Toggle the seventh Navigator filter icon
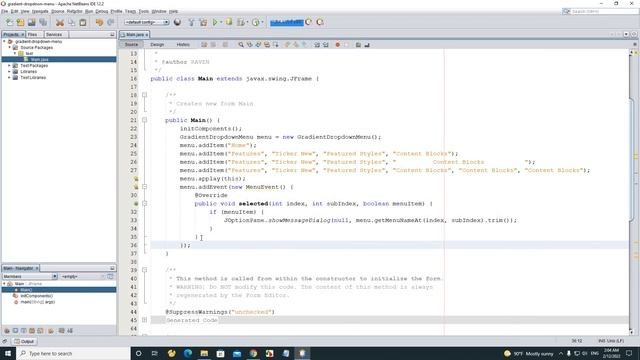The image size is (640, 360). coord(62,331)
